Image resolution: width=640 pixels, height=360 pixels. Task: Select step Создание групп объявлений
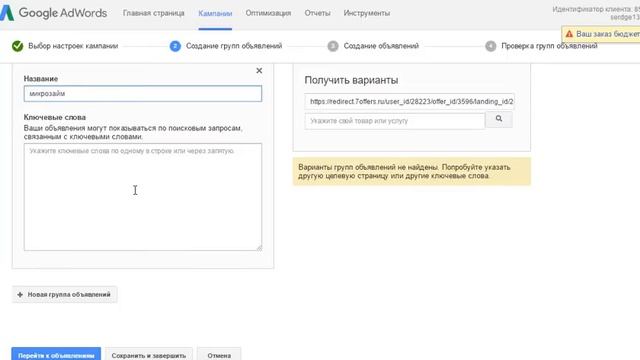pos(234,46)
